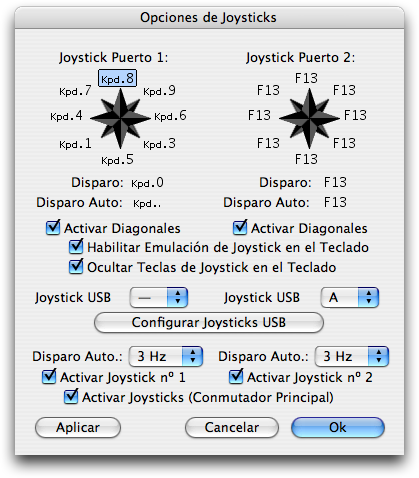
Task: Open the right Joystick USB dropdown showing A
Action: tap(350, 297)
